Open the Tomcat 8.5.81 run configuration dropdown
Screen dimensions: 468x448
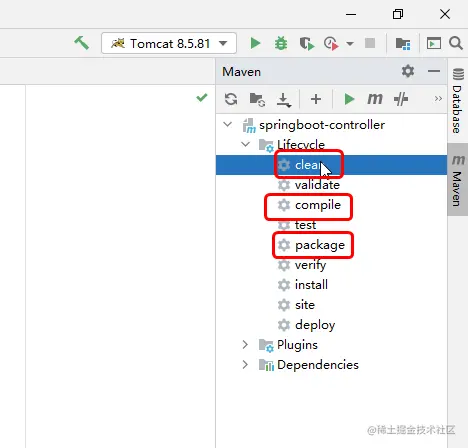pyautogui.click(x=169, y=43)
